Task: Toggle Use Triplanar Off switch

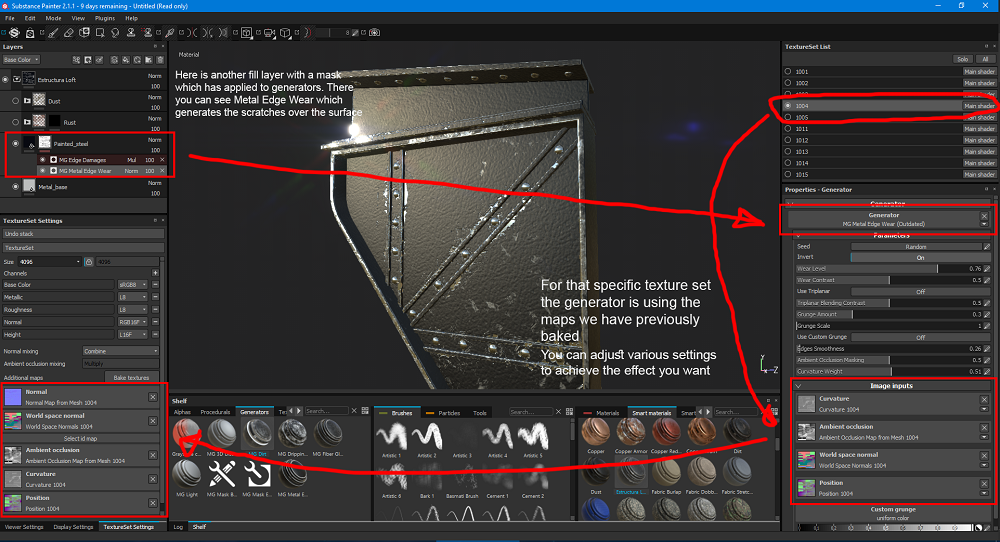Action: coord(920,291)
